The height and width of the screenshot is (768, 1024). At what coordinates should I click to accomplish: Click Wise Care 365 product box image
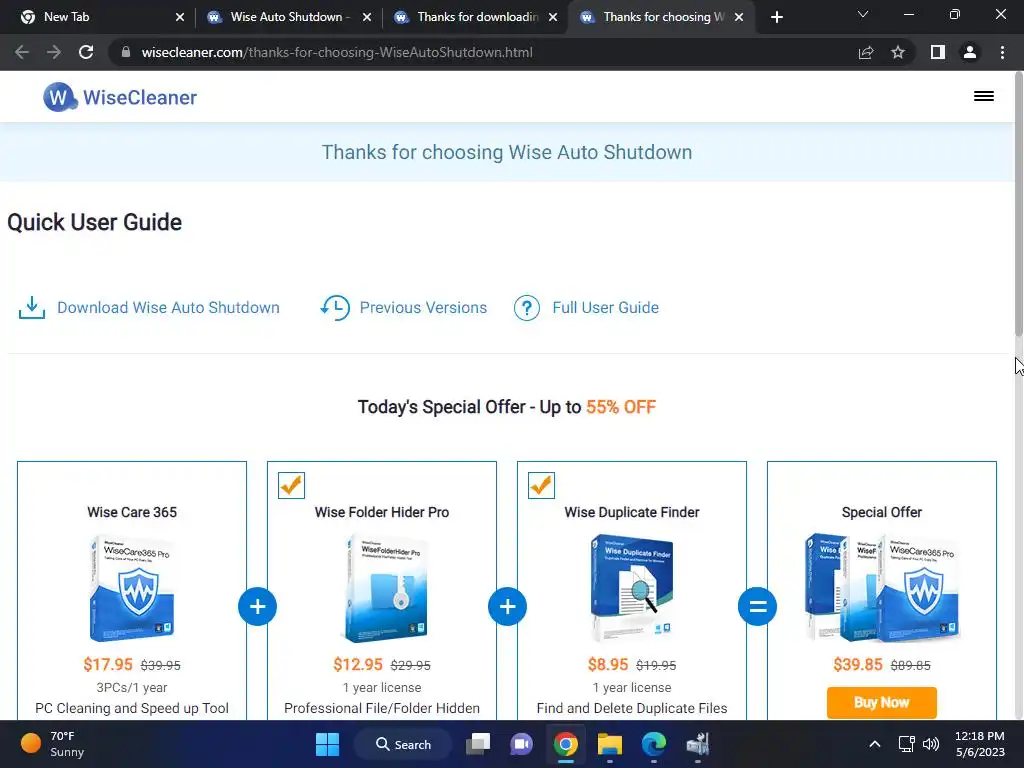(x=132, y=588)
